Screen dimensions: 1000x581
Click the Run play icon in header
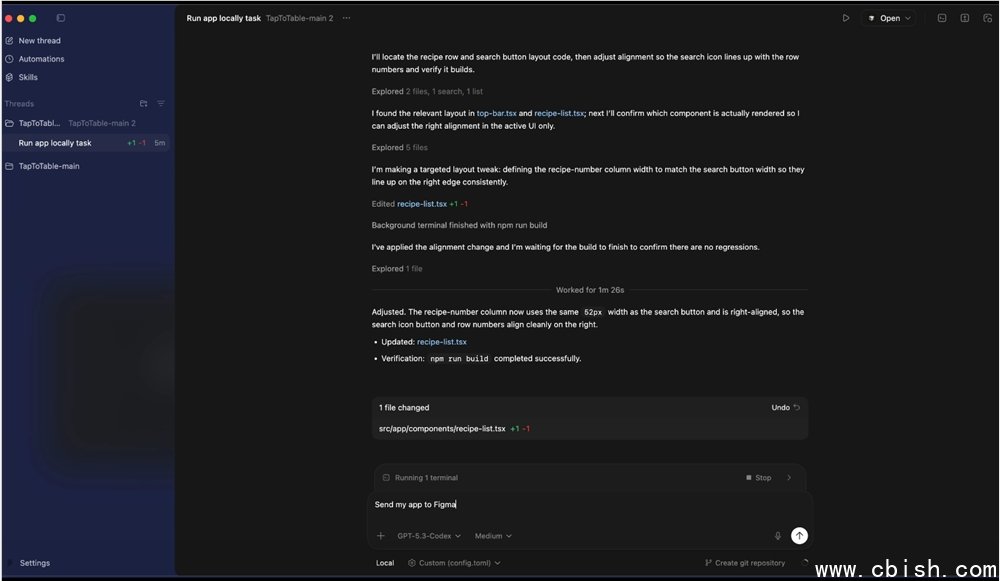tap(845, 18)
